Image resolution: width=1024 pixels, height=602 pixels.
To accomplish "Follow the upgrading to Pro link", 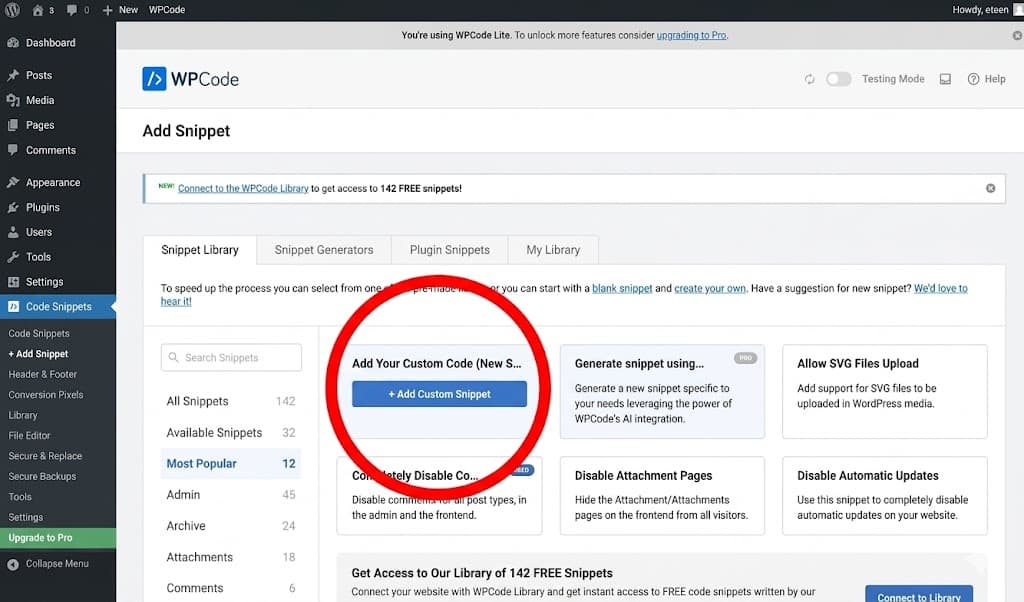I will pos(691,34).
